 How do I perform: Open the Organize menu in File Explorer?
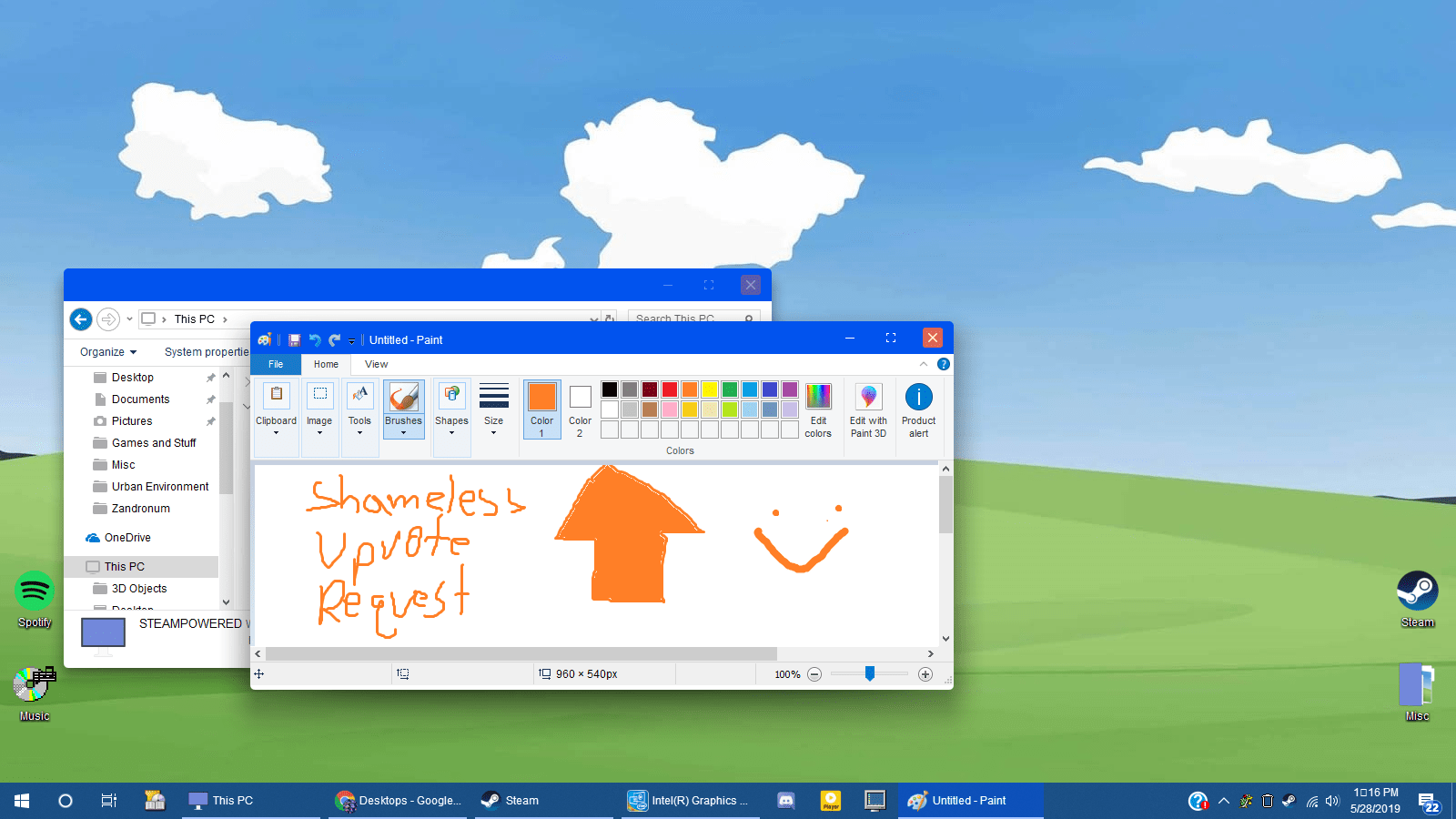tap(108, 352)
